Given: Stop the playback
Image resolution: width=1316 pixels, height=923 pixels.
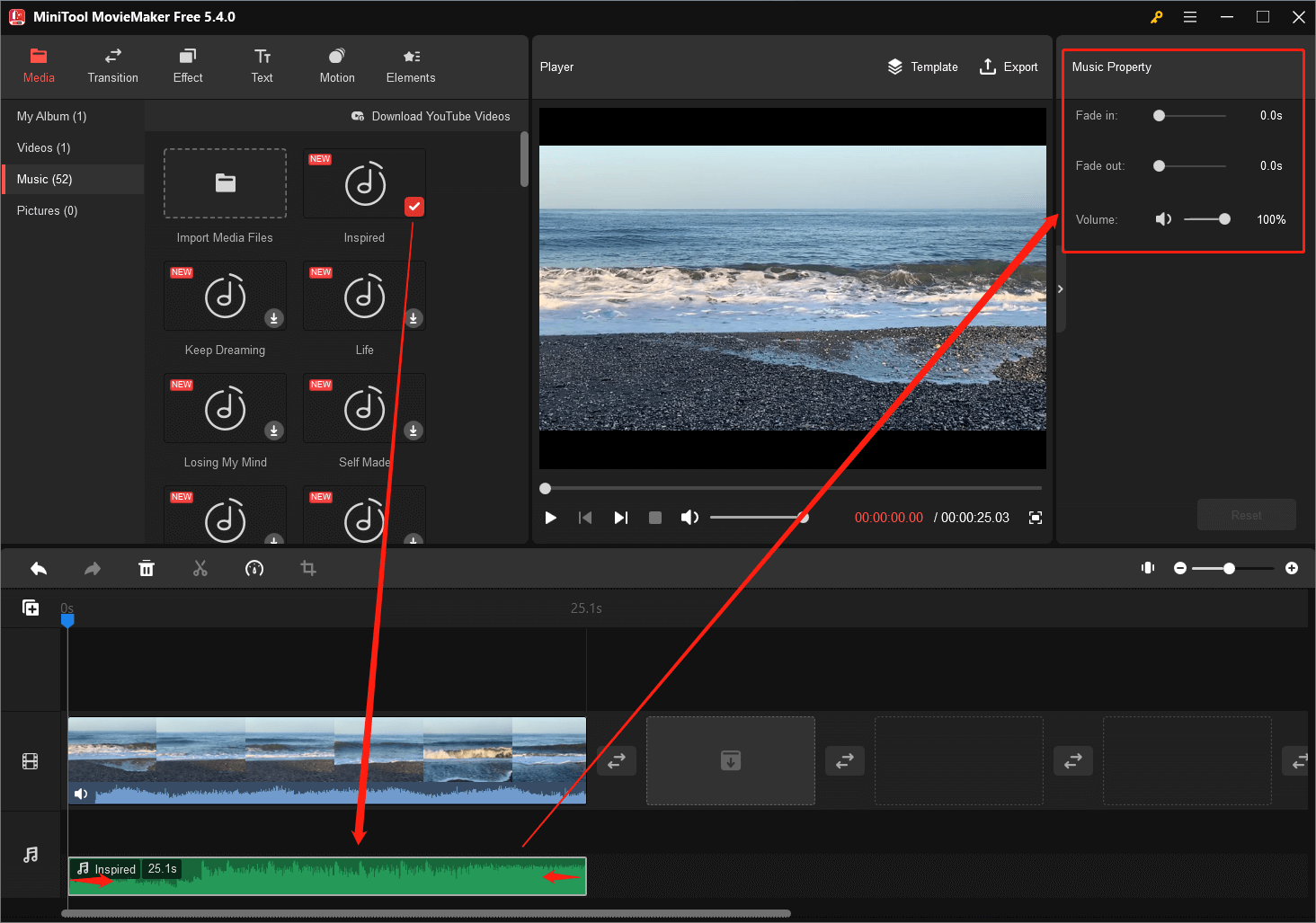Looking at the screenshot, I should click(x=655, y=518).
